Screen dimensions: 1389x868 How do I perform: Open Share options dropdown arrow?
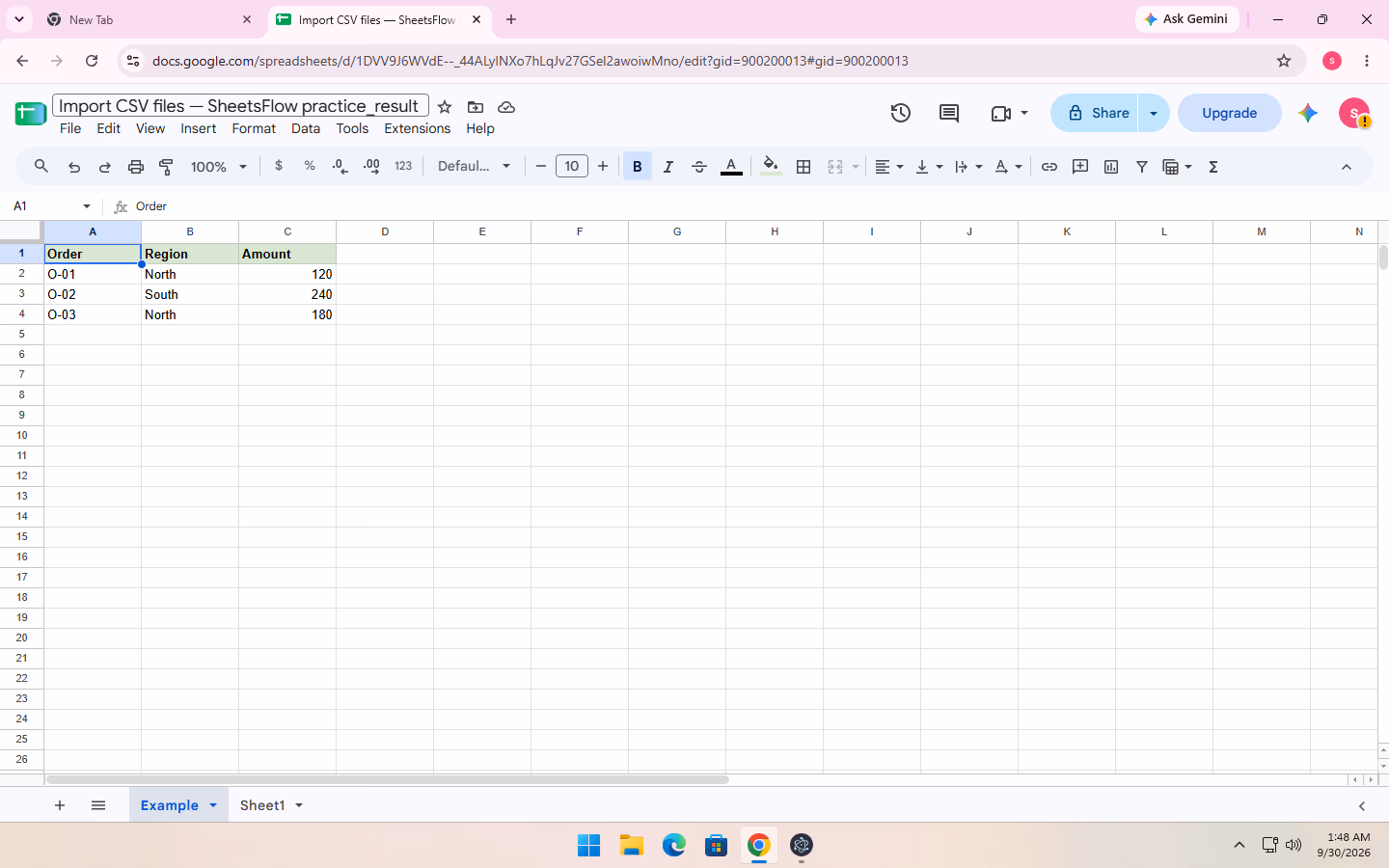tap(1154, 113)
